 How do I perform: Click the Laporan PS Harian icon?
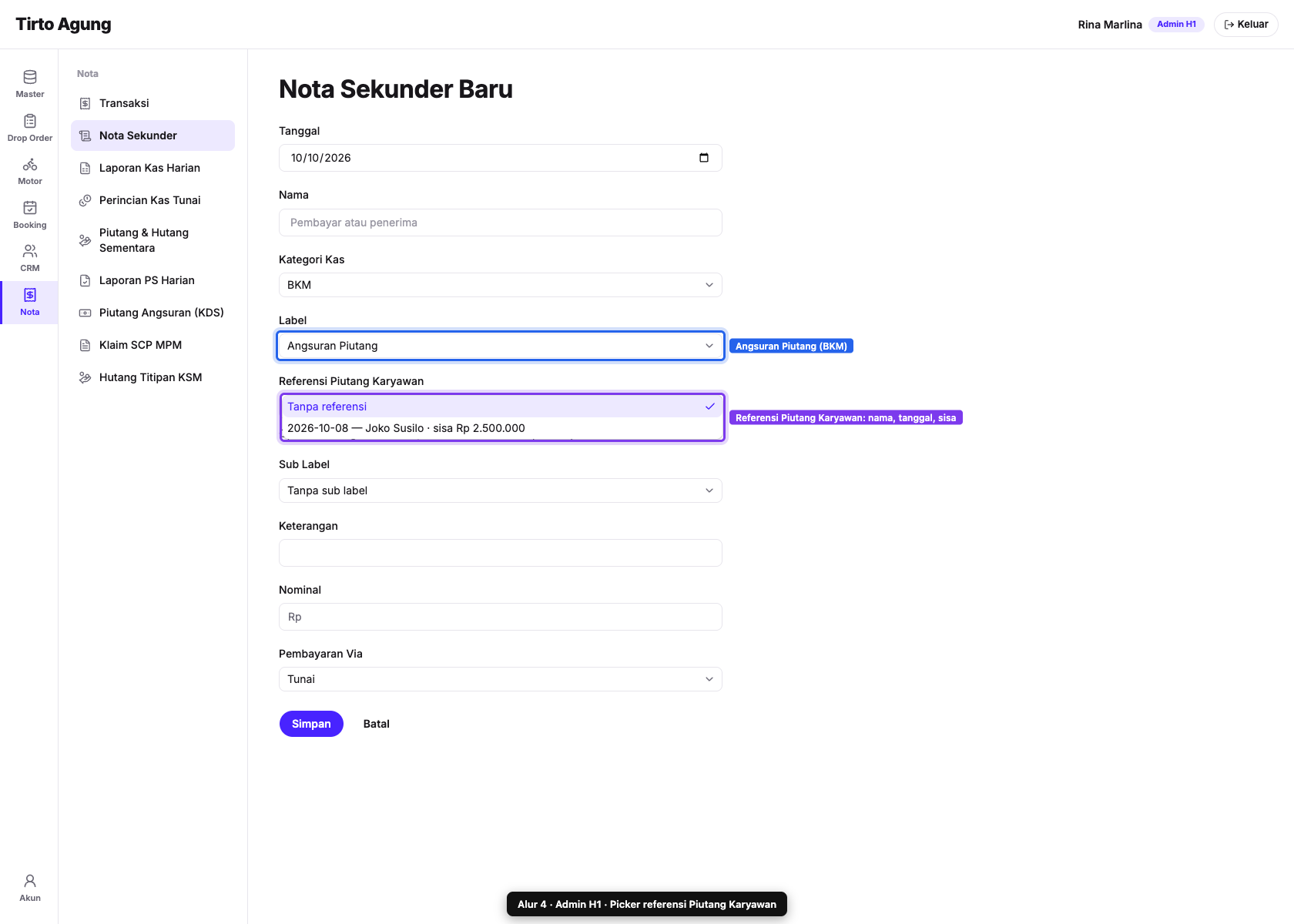85,280
